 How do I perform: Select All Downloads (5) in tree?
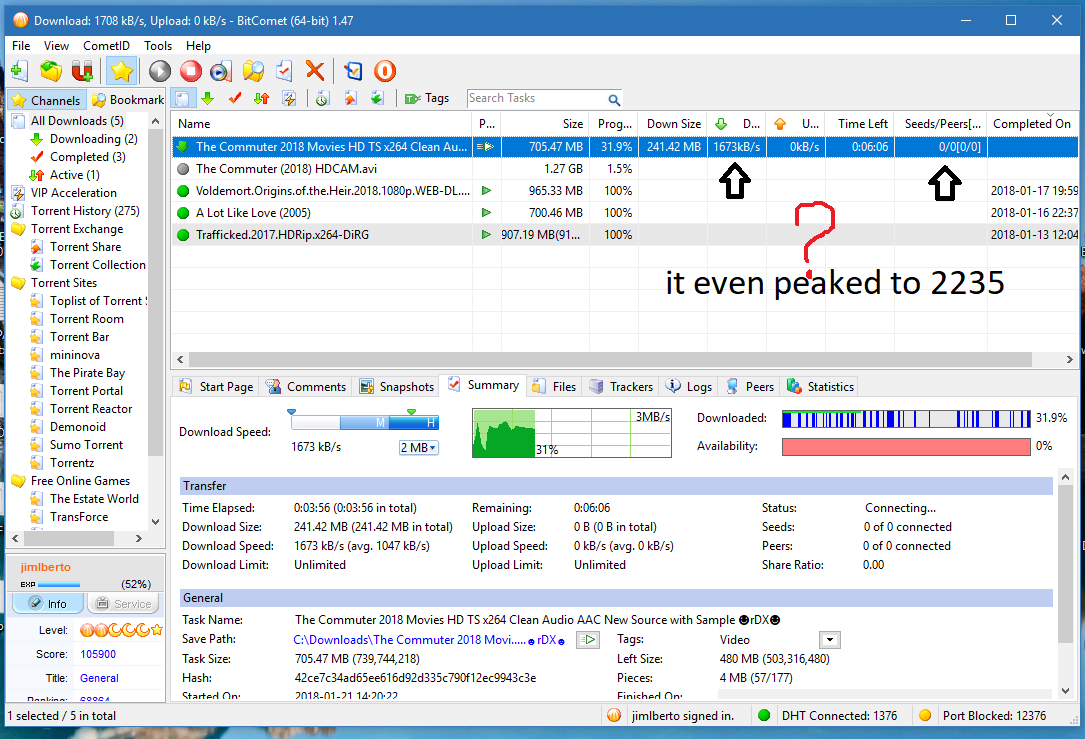click(x=77, y=120)
